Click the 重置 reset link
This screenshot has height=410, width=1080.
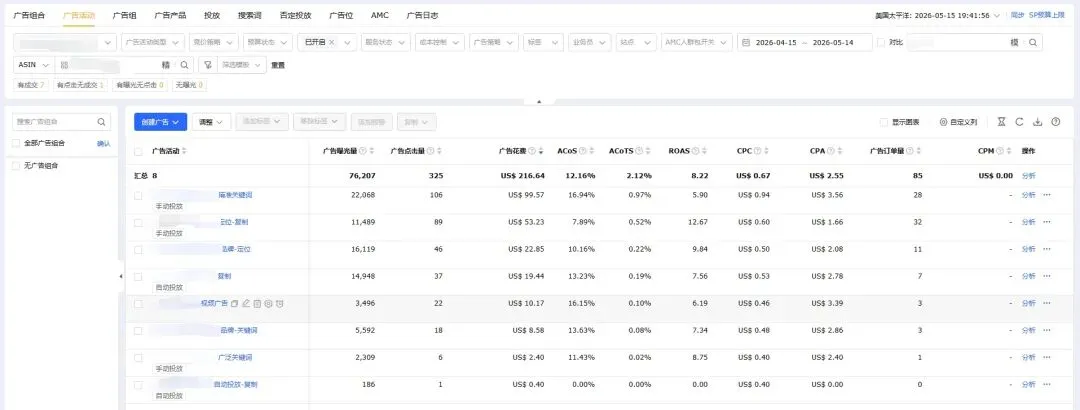point(278,65)
